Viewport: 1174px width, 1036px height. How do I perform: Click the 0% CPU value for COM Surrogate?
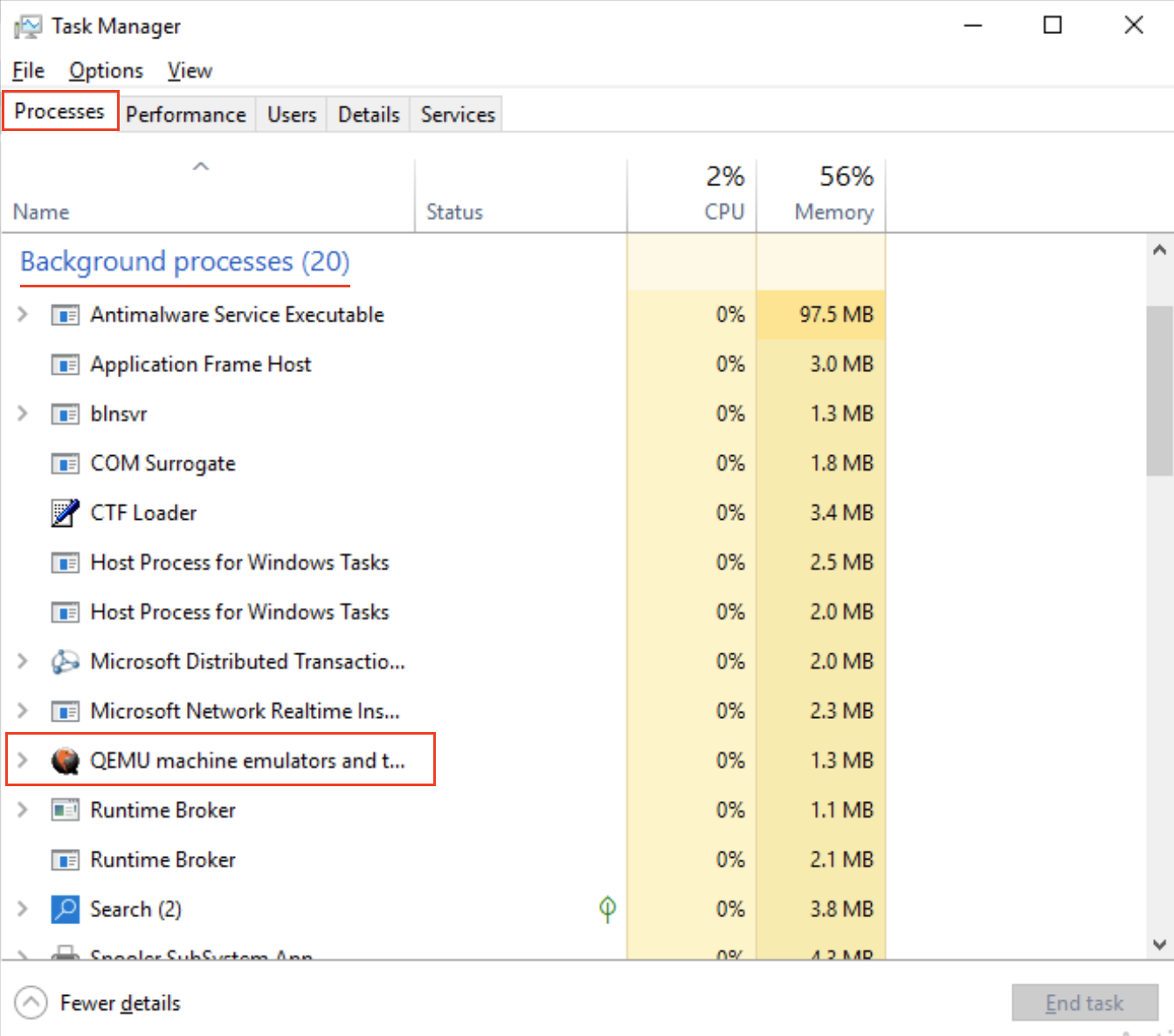pyautogui.click(x=730, y=464)
